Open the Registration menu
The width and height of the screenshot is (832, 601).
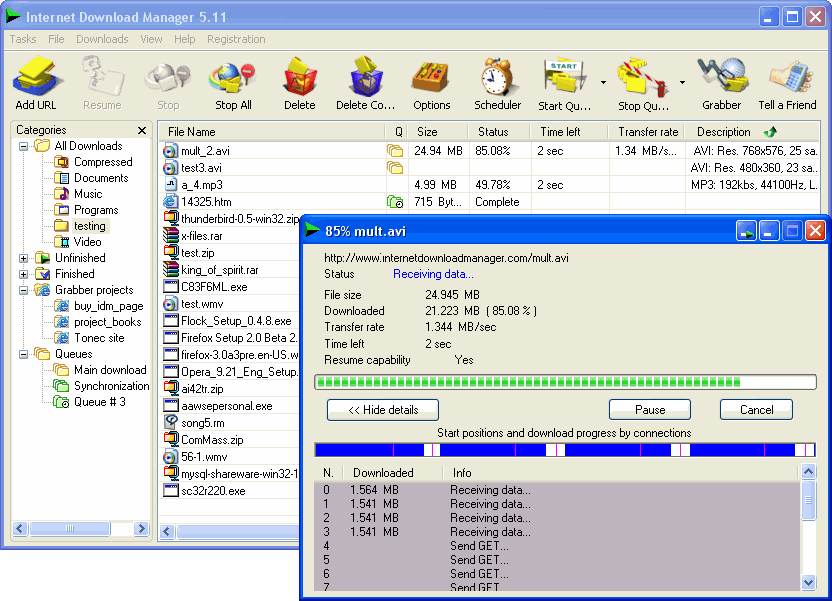coord(236,39)
